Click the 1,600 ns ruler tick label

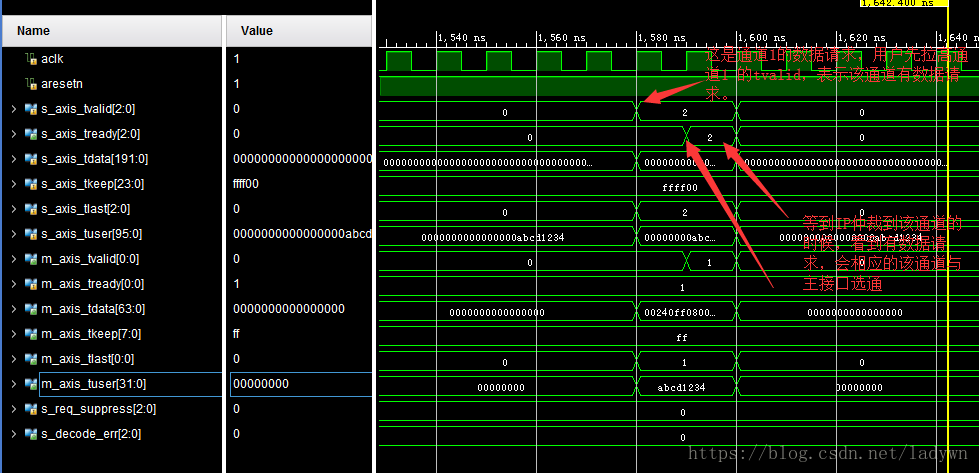760,37
